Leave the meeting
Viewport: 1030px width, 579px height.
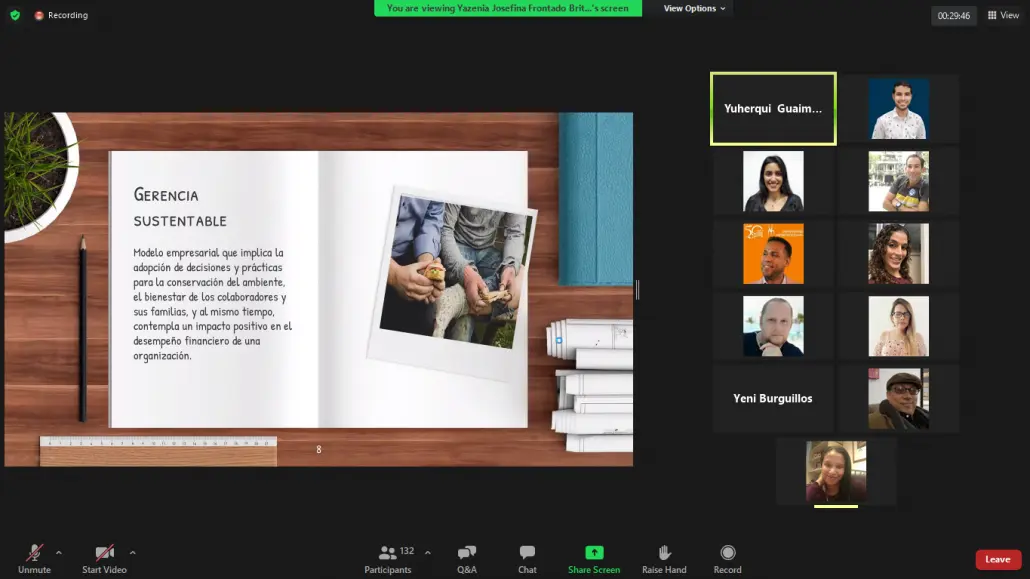pyautogui.click(x=998, y=559)
